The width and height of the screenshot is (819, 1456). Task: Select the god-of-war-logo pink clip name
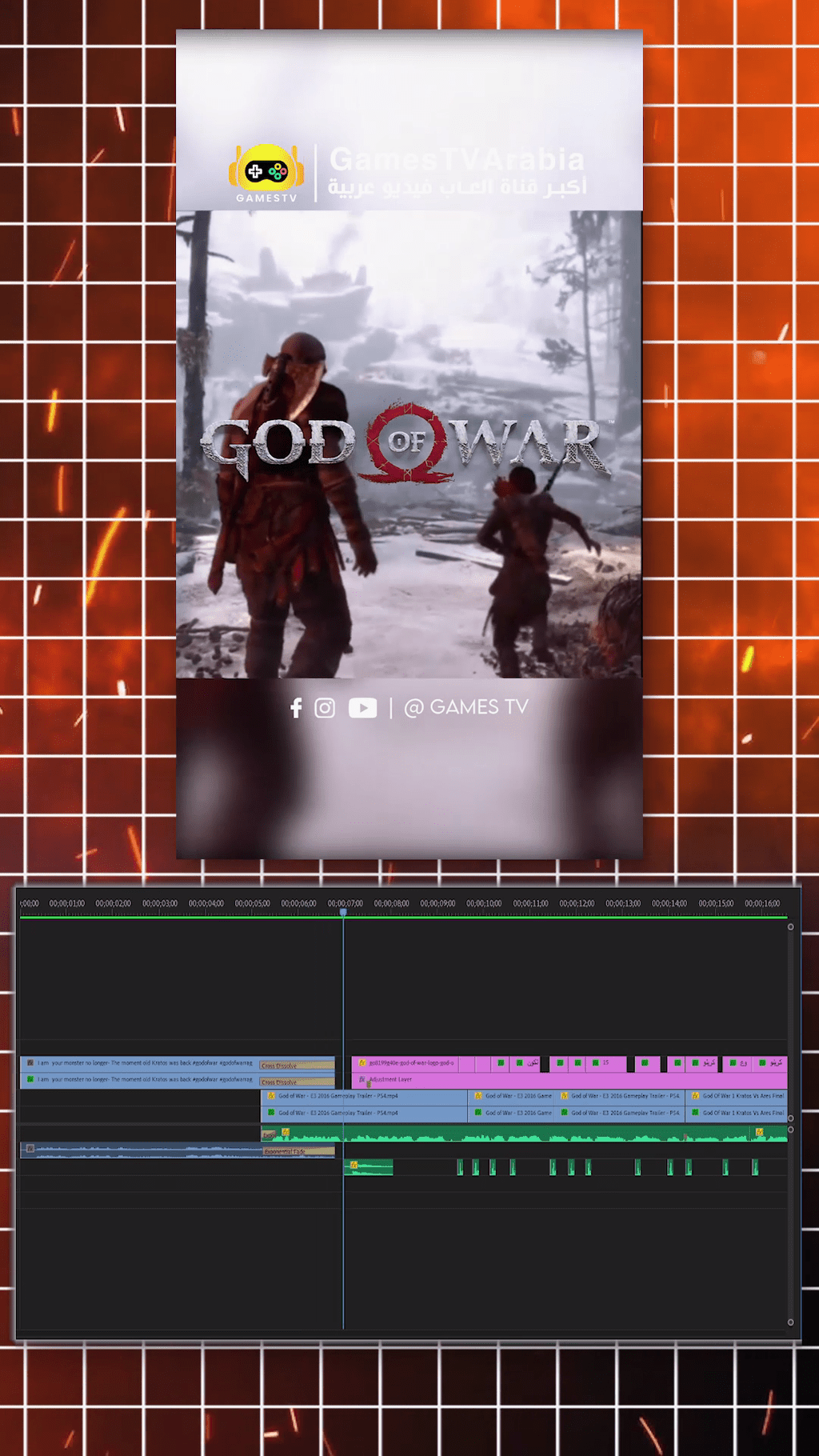tap(411, 1063)
